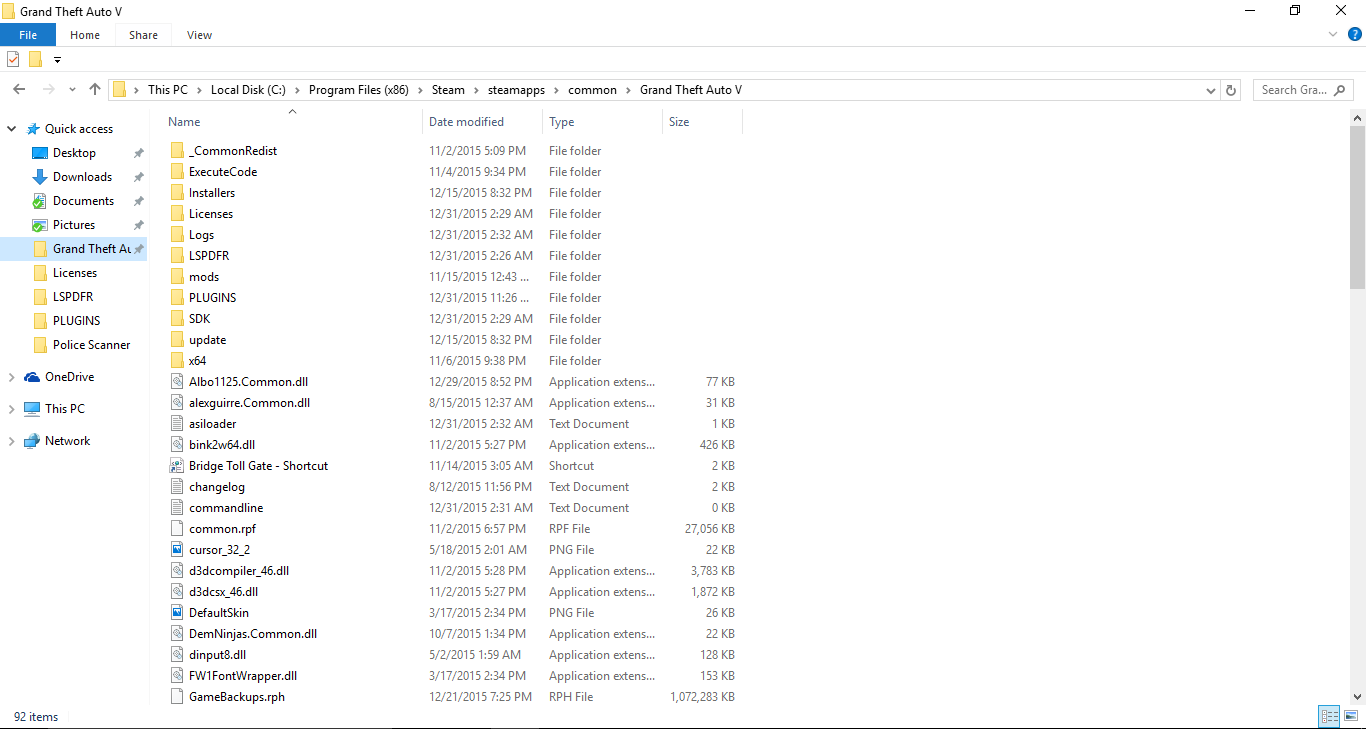This screenshot has width=1366, height=729.
Task: Switch to the Share ribbon tab
Action: 143,35
